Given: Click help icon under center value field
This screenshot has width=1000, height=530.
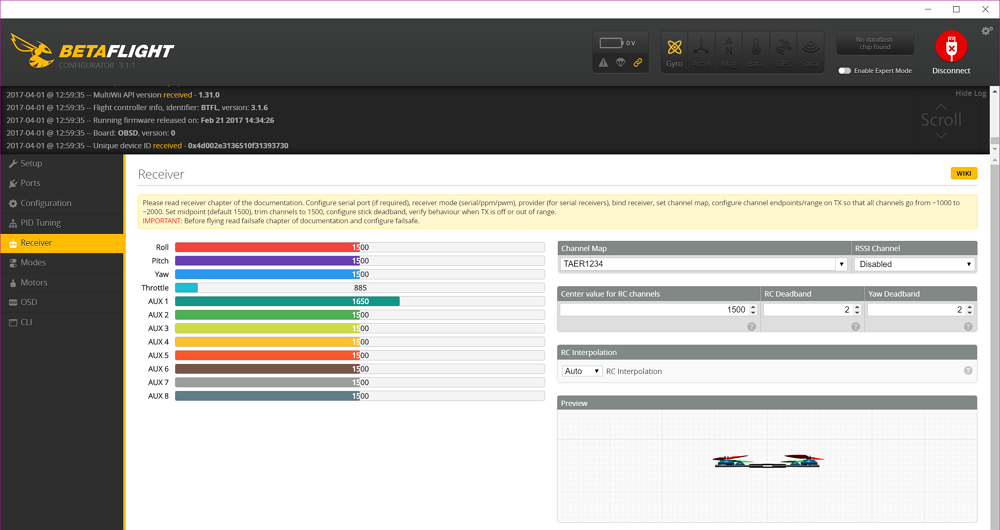Looking at the screenshot, I should tap(751, 327).
